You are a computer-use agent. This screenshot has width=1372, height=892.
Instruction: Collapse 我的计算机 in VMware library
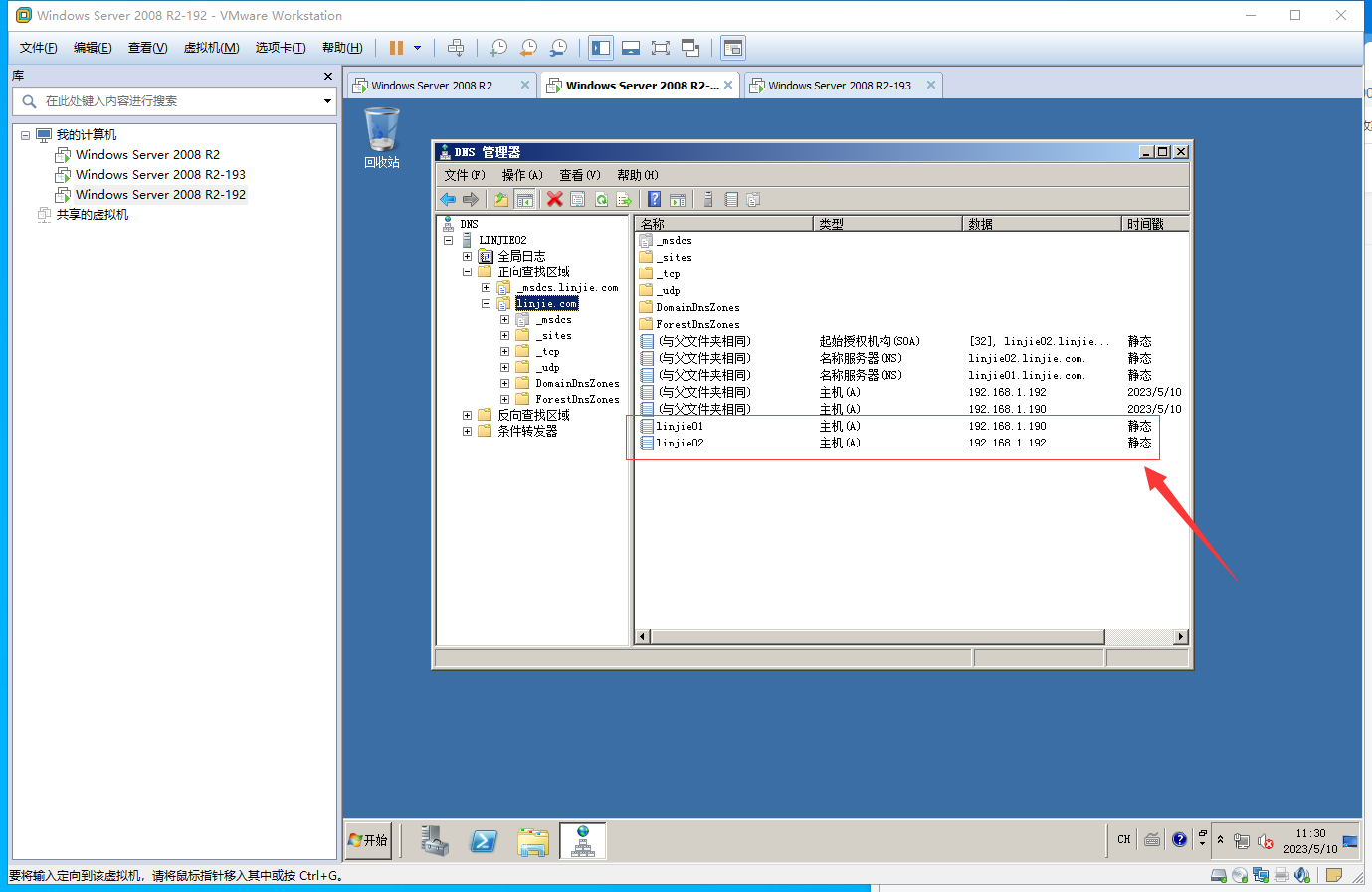tap(26, 135)
